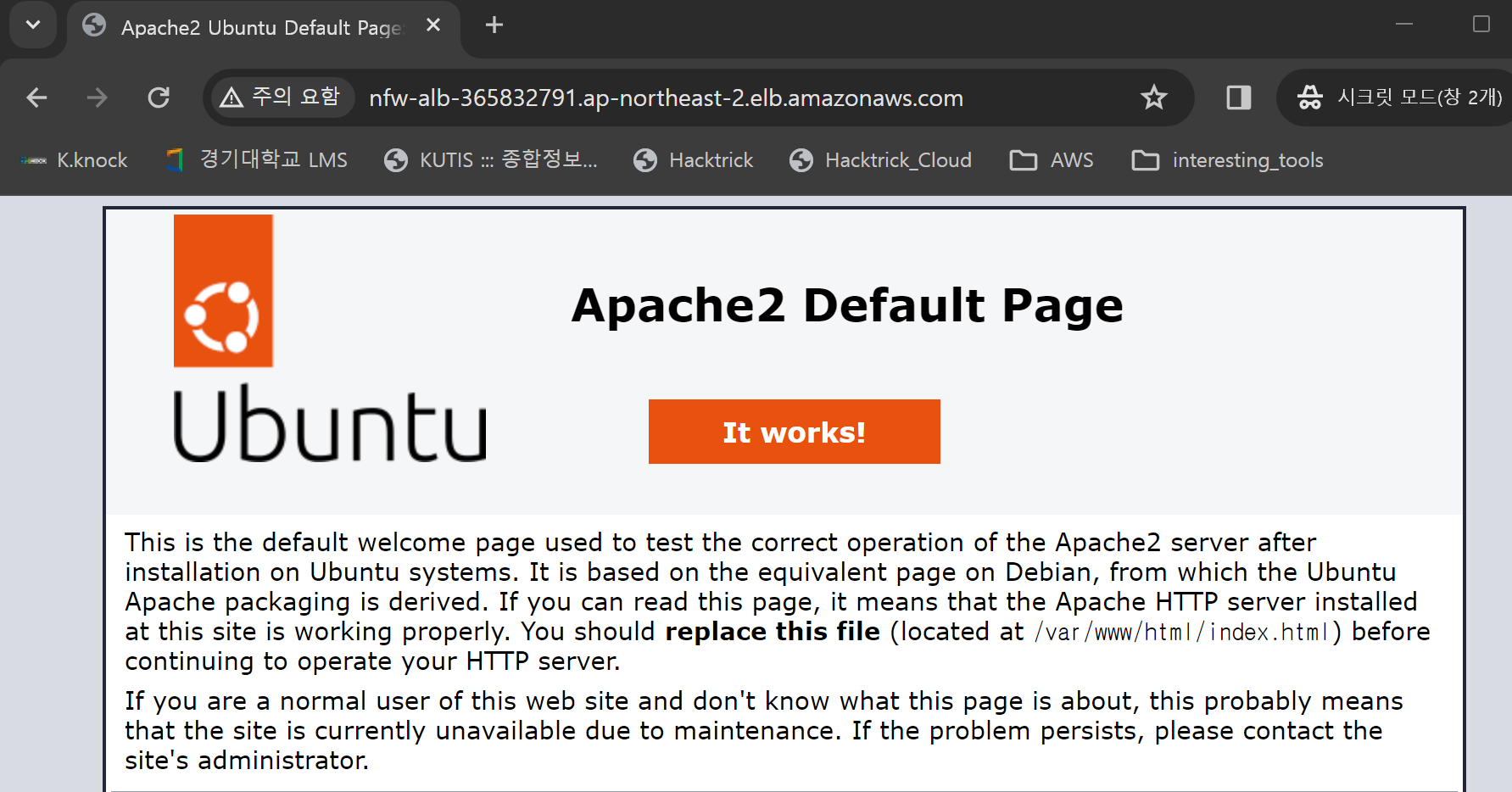Open the Hacktrick_Cloud bookmark
1512x792 pixels.
pos(881,160)
